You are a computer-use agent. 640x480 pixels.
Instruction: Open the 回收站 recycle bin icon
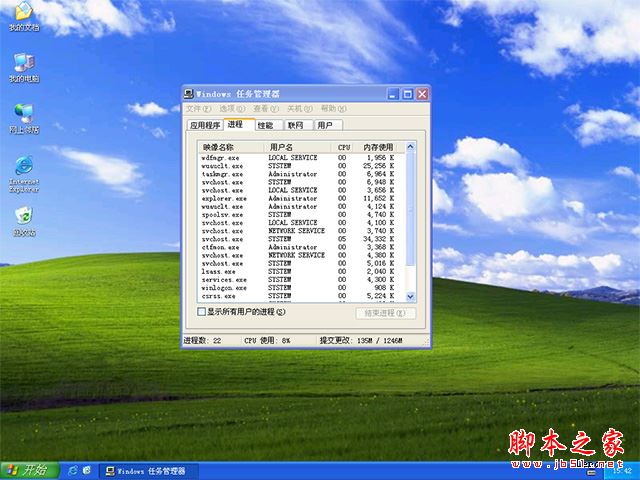[24, 222]
